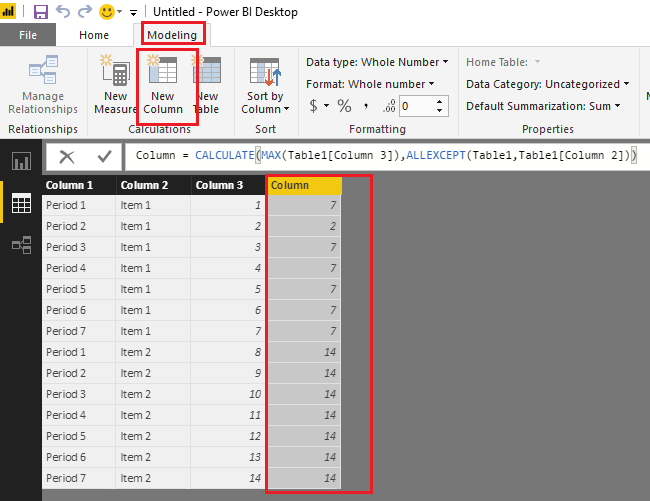
Task: Click the Column 3 cell with value 9
Action: tap(228, 373)
